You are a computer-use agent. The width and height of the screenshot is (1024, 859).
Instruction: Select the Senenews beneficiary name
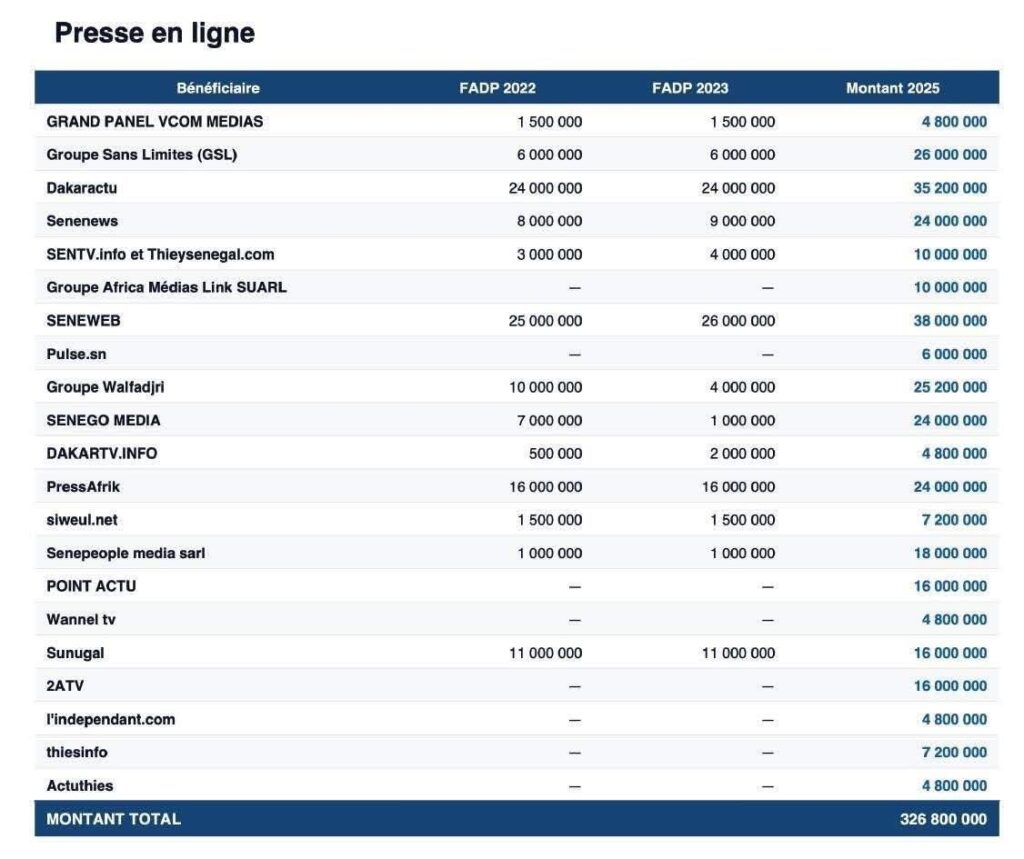click(x=82, y=221)
